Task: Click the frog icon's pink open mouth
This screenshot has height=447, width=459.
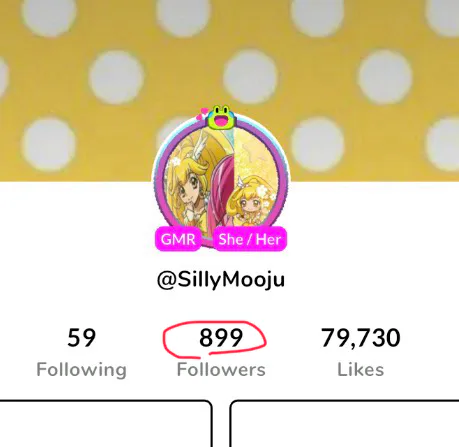Action: click(x=220, y=122)
